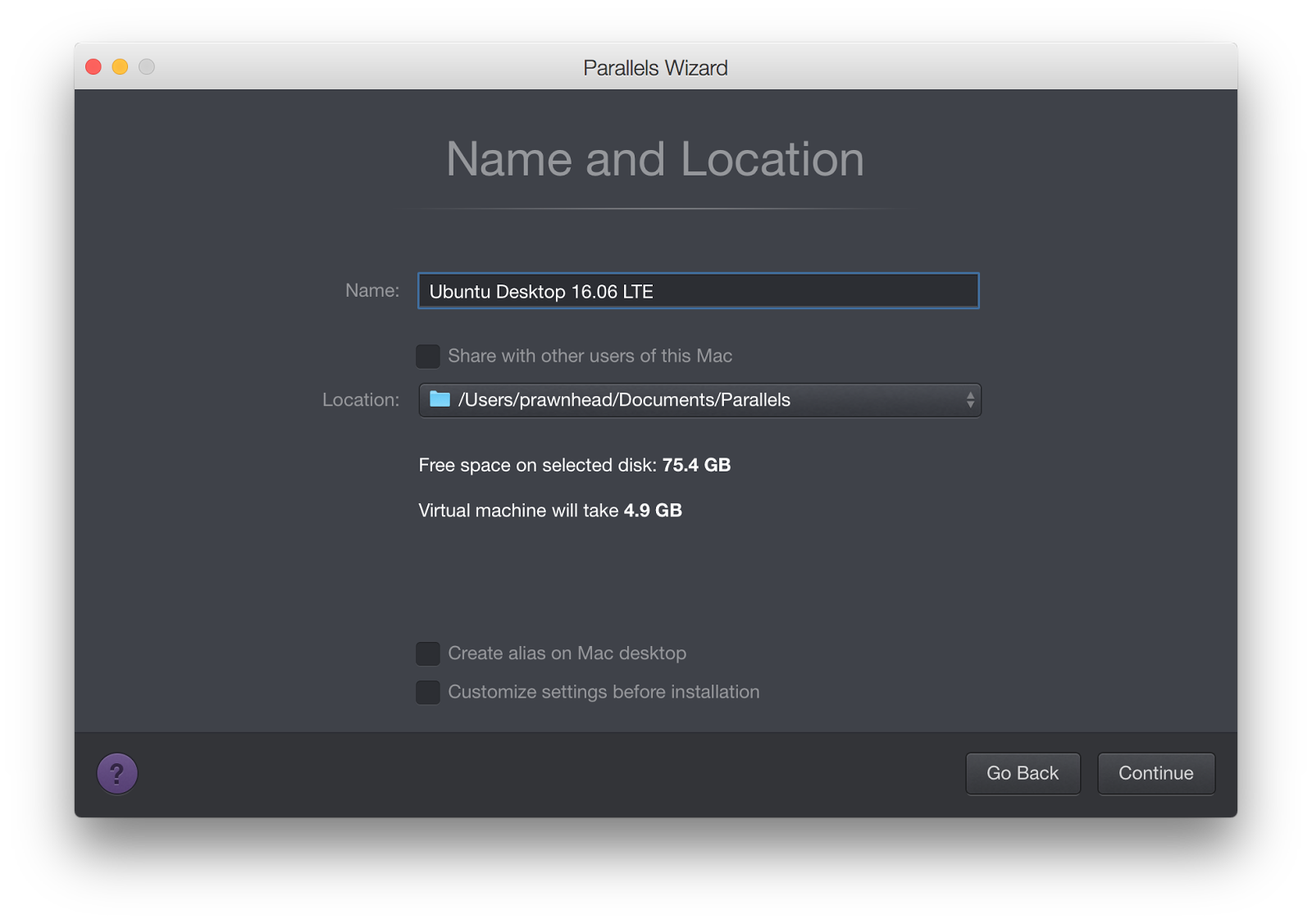Viewport: 1312px width, 924px height.
Task: Click the Name and Location heading
Action: pyautogui.click(x=655, y=159)
